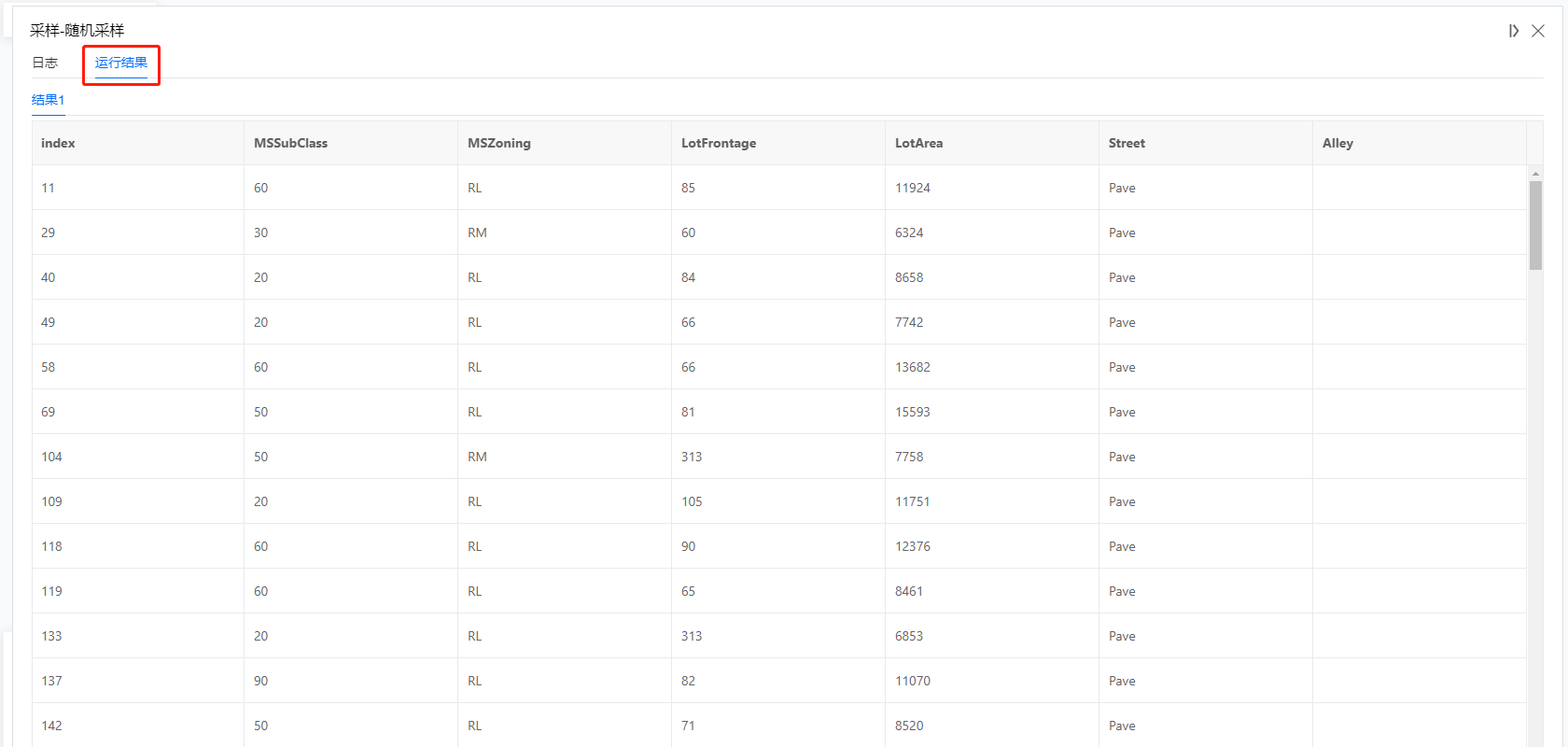Click LotArea value 11070

point(913,681)
